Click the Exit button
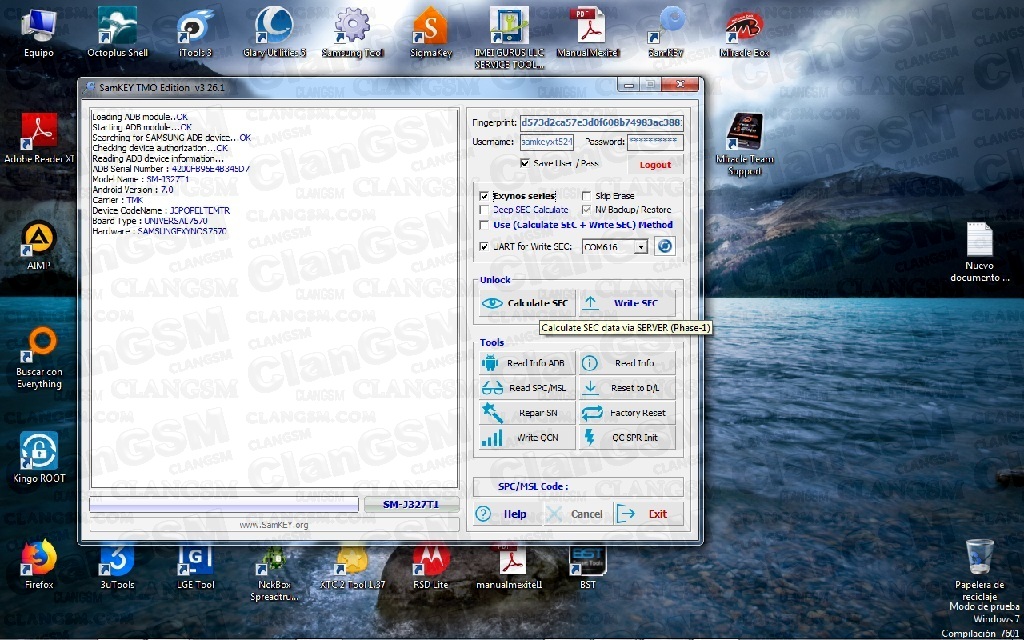 648,514
